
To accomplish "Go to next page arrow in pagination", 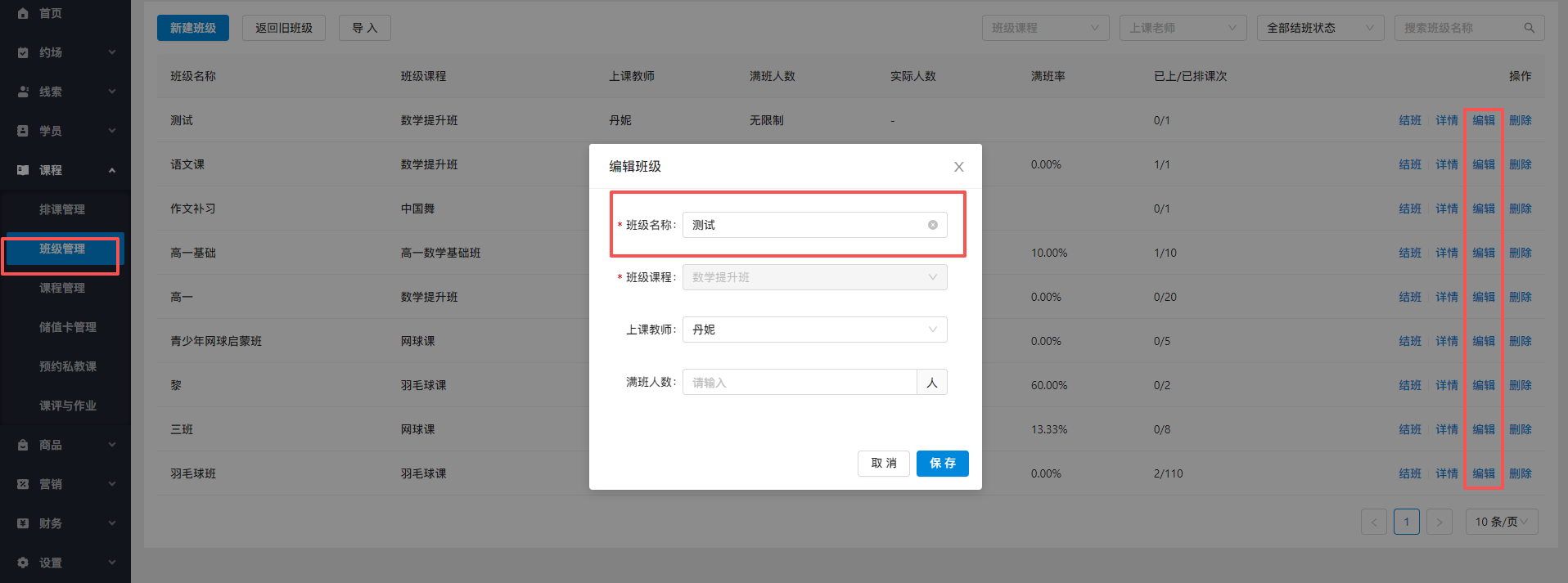I will pos(1439,522).
